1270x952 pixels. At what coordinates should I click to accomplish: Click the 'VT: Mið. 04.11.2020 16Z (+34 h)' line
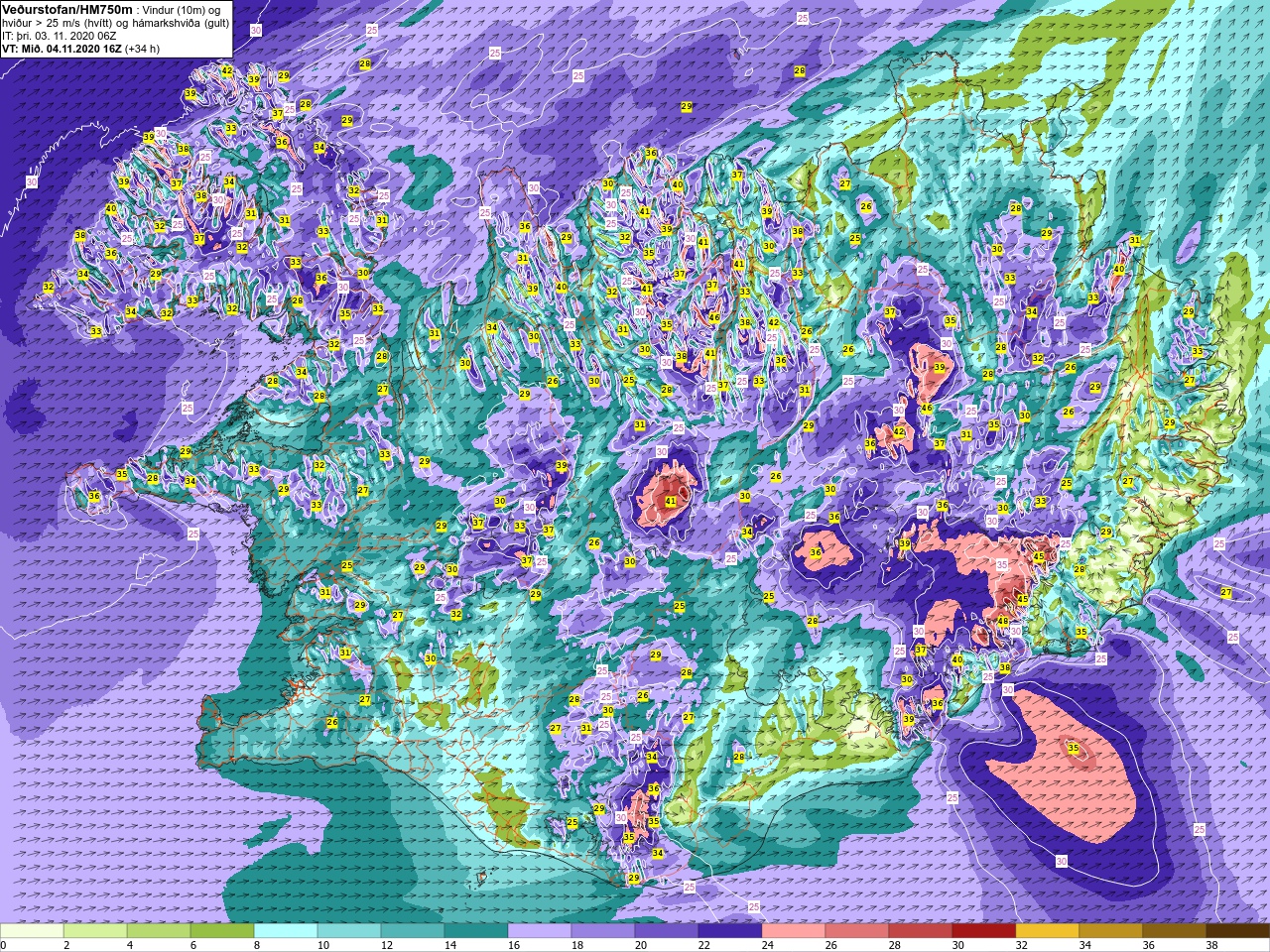pos(81,48)
